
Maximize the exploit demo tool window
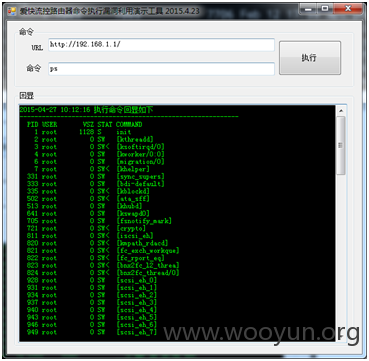[325, 9]
